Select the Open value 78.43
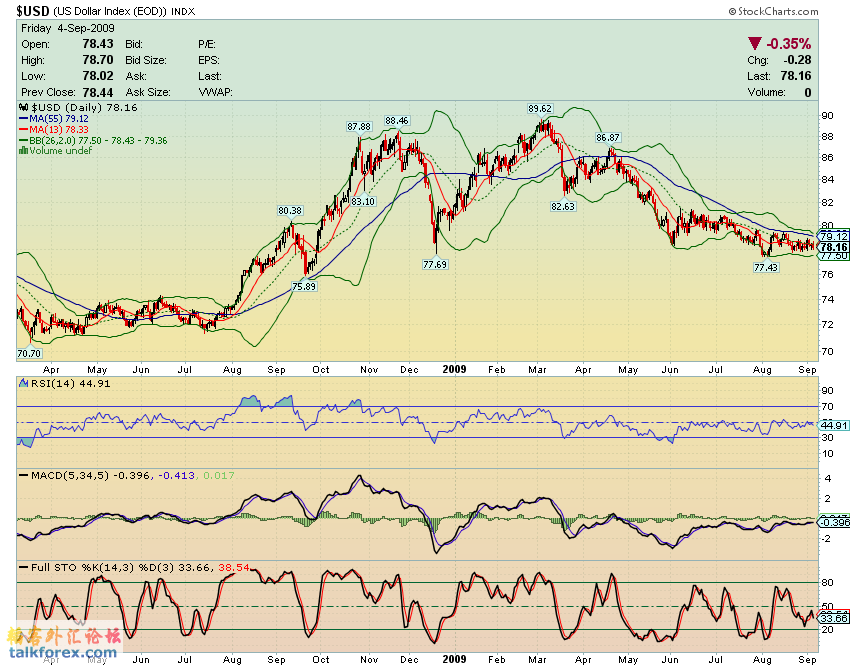The width and height of the screenshot is (850, 668). (98, 44)
